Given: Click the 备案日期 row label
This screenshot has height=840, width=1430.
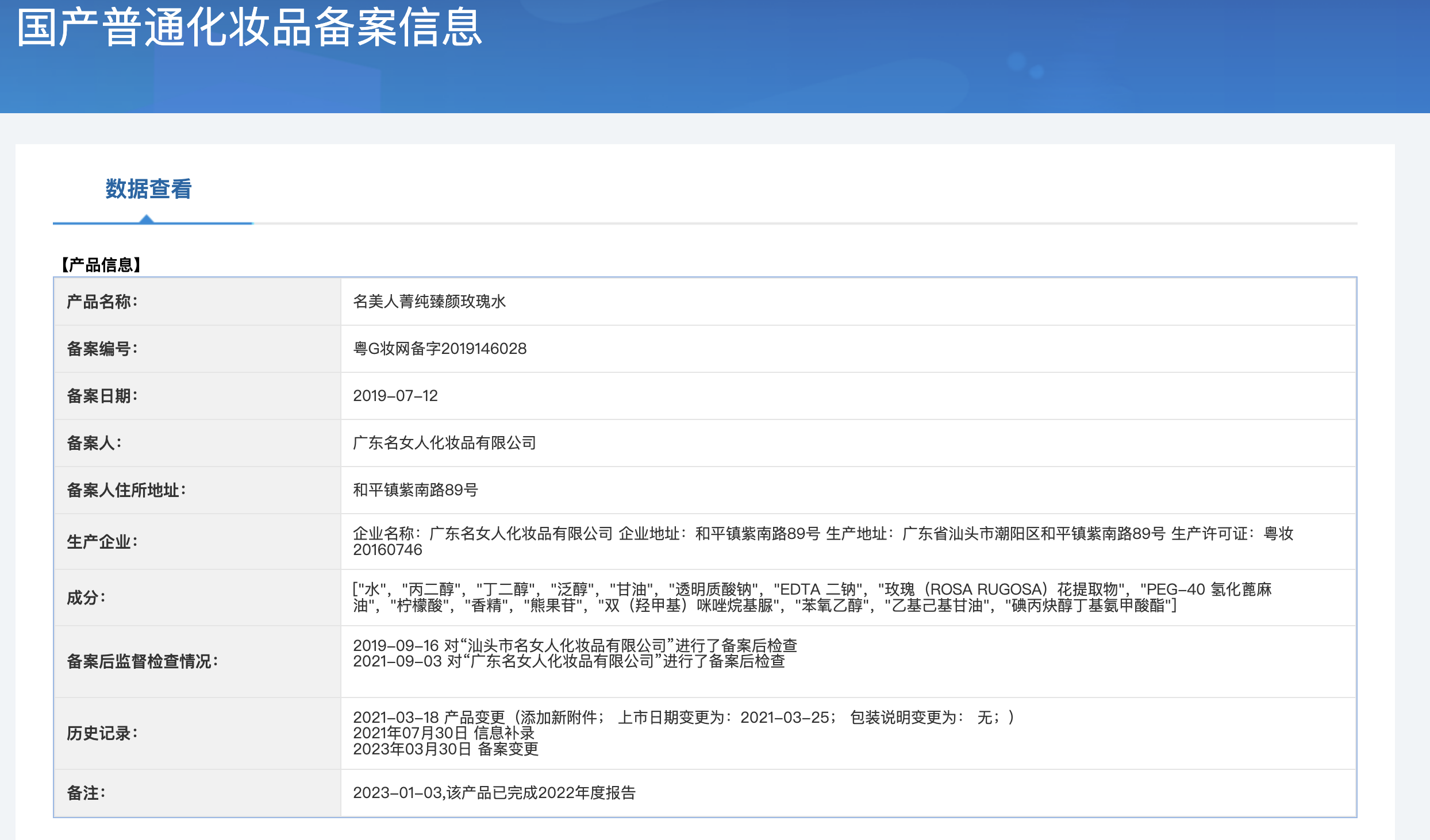Looking at the screenshot, I should [x=102, y=396].
